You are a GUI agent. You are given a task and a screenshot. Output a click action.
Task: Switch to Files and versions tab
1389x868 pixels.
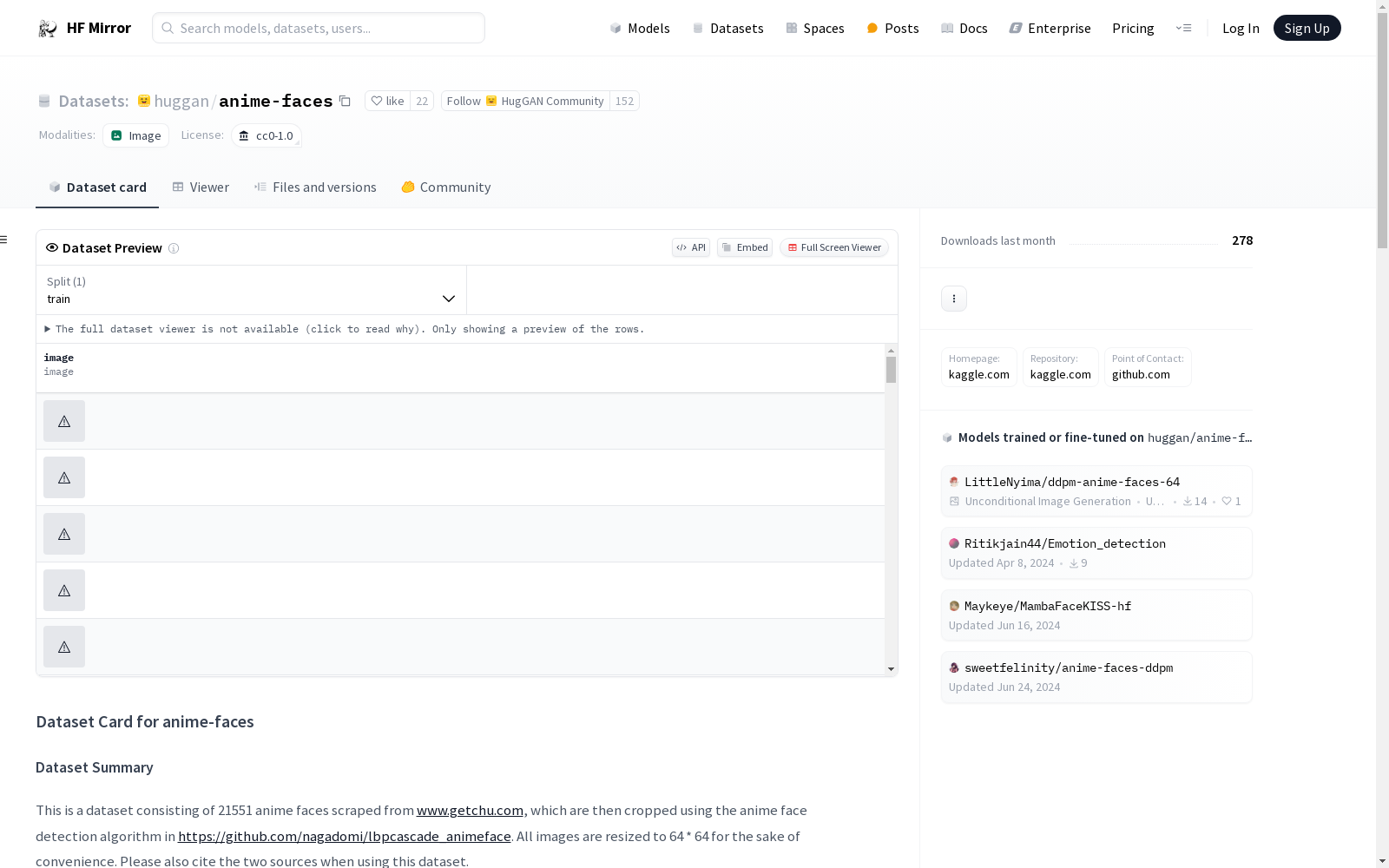[315, 187]
